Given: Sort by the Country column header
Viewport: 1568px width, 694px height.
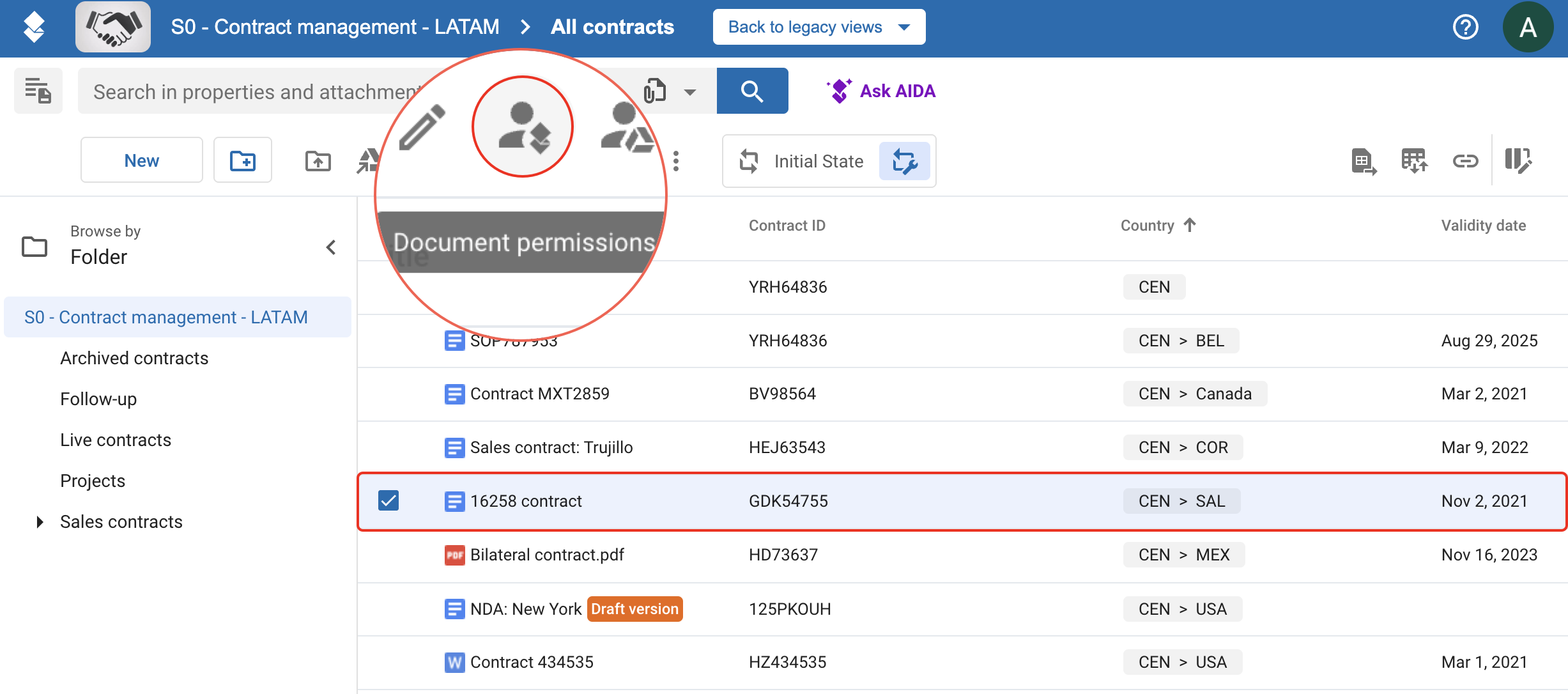Looking at the screenshot, I should click(1157, 226).
